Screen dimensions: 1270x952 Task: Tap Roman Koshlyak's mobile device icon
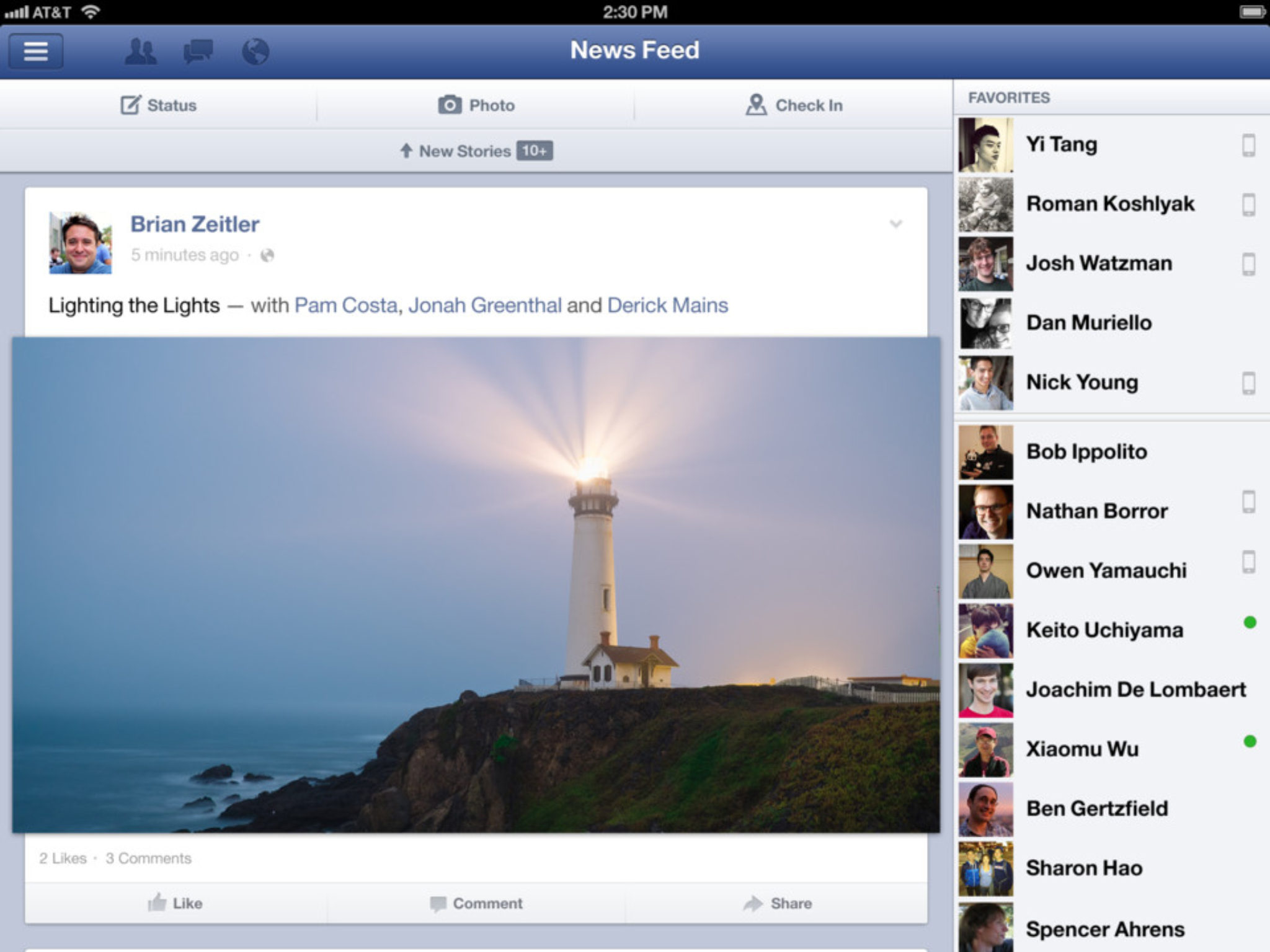(x=1249, y=205)
